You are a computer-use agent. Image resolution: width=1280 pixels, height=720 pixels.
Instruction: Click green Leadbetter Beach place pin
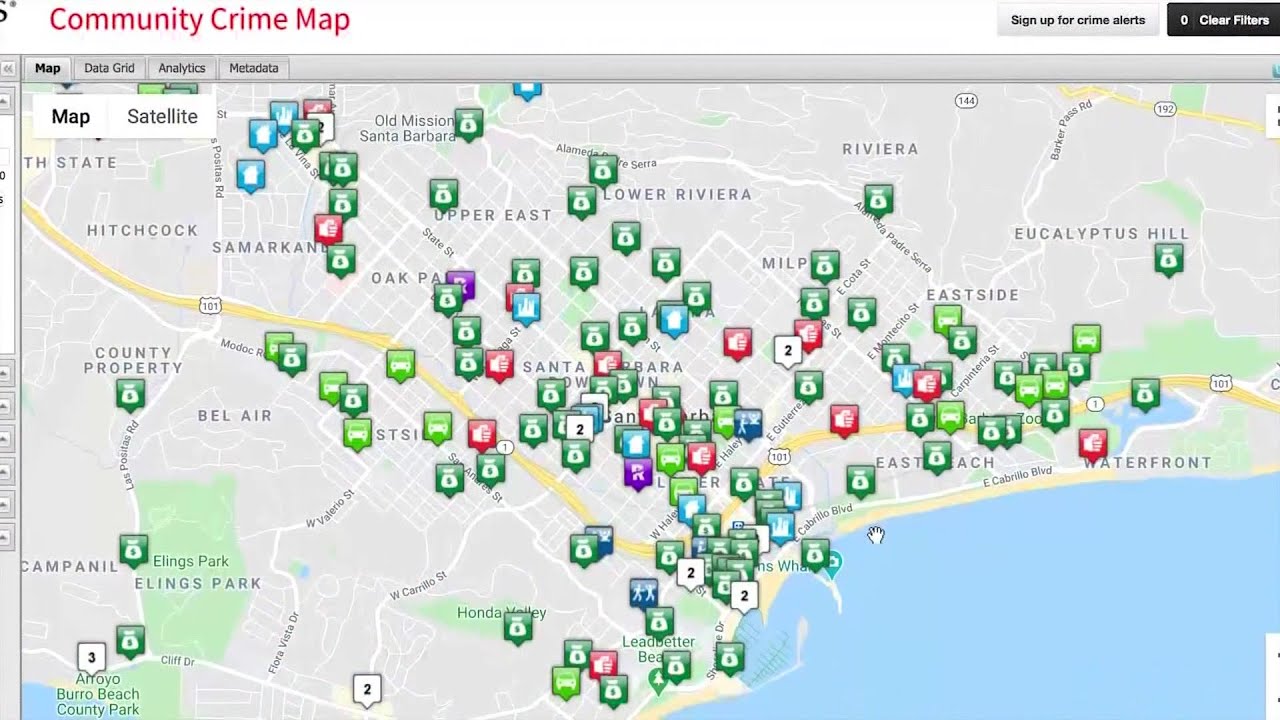tap(658, 682)
